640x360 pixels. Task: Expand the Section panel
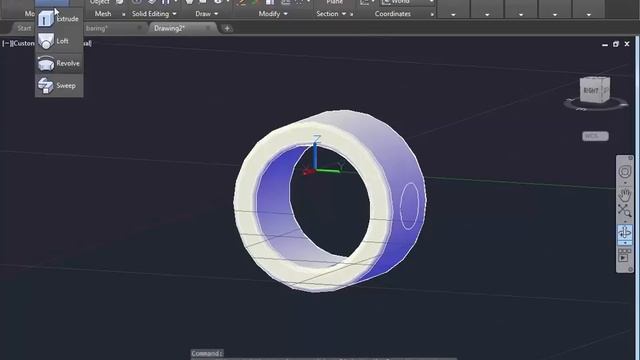click(331, 14)
